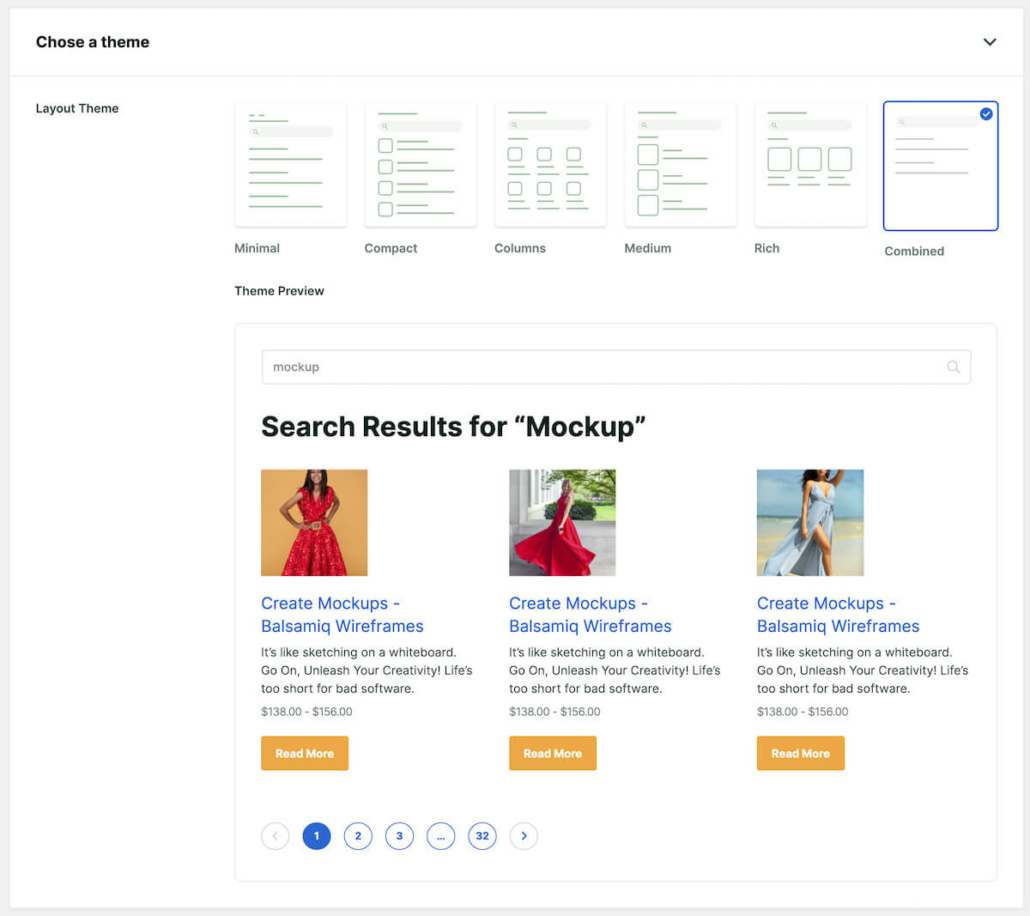The image size is (1030, 916).
Task: Select the Medium layout theme
Action: pyautogui.click(x=680, y=164)
